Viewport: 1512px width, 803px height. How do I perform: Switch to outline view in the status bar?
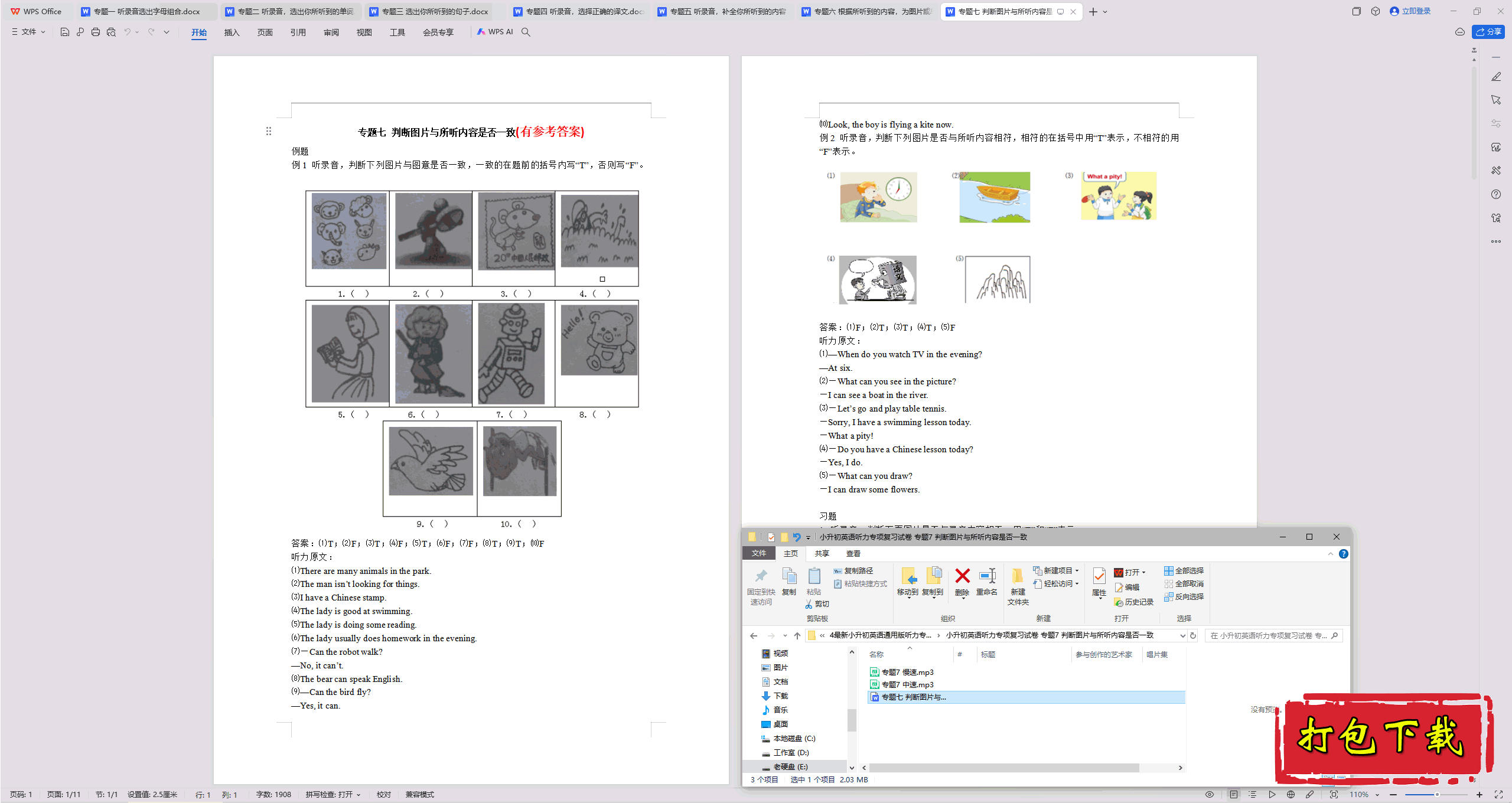pos(1252,794)
